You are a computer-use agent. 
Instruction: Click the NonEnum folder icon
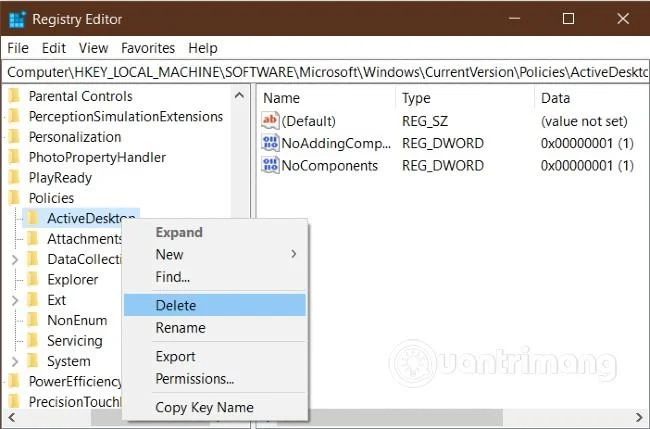click(33, 320)
